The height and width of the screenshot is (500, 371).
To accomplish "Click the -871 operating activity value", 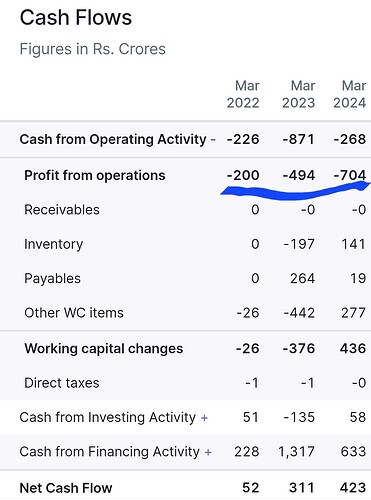I will coord(299,139).
